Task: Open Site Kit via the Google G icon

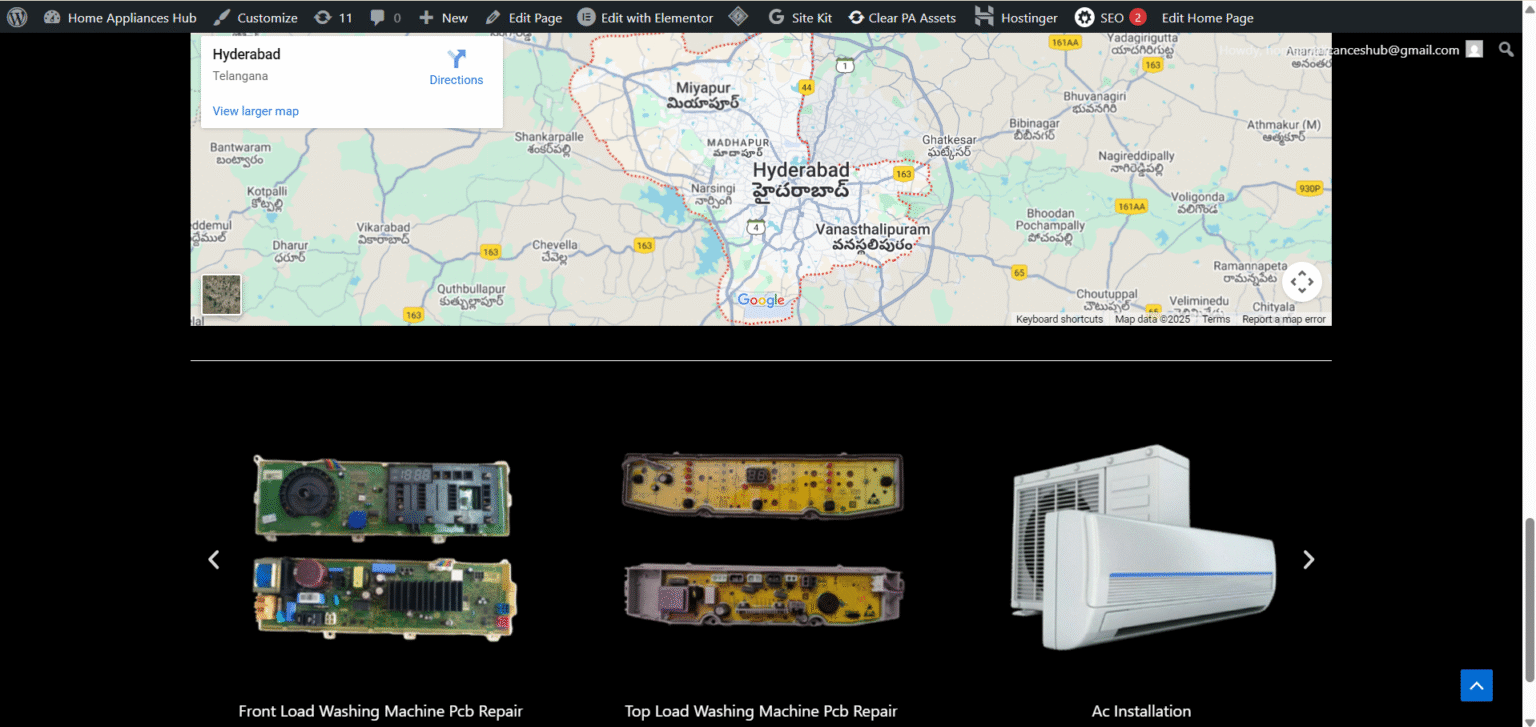Action: click(778, 17)
